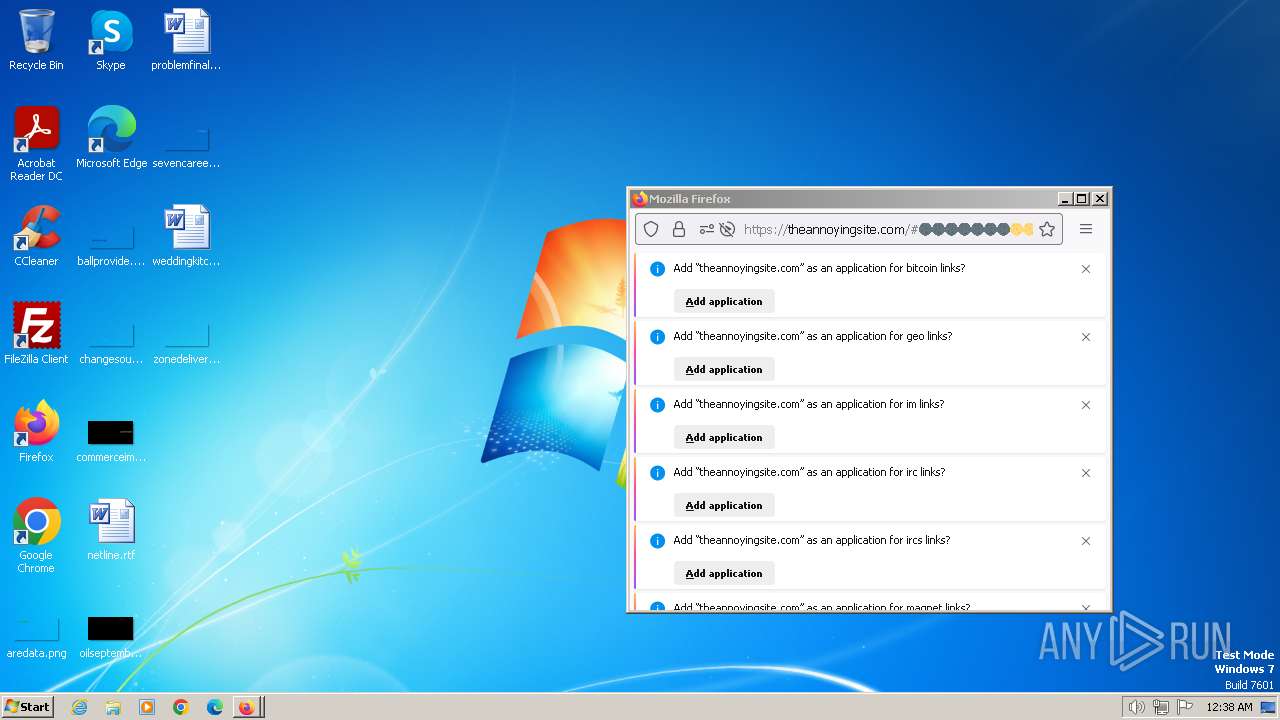Switch to Firefox taskbar button
The image size is (1280, 720).
point(247,706)
